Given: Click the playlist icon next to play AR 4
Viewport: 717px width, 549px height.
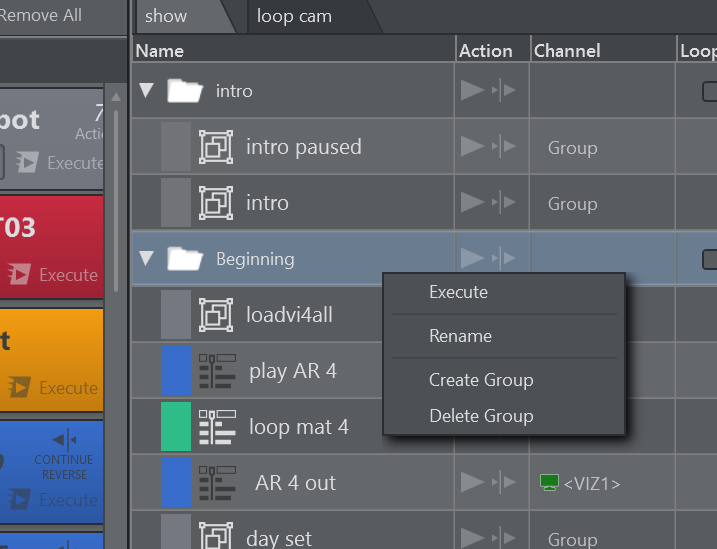Looking at the screenshot, I should pos(217,371).
